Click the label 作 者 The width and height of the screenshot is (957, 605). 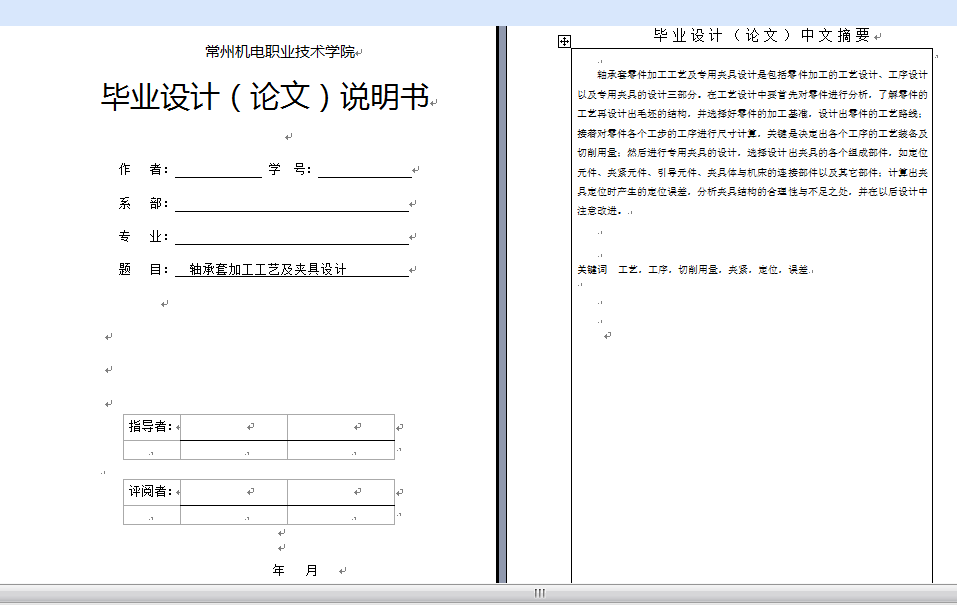(x=143, y=169)
